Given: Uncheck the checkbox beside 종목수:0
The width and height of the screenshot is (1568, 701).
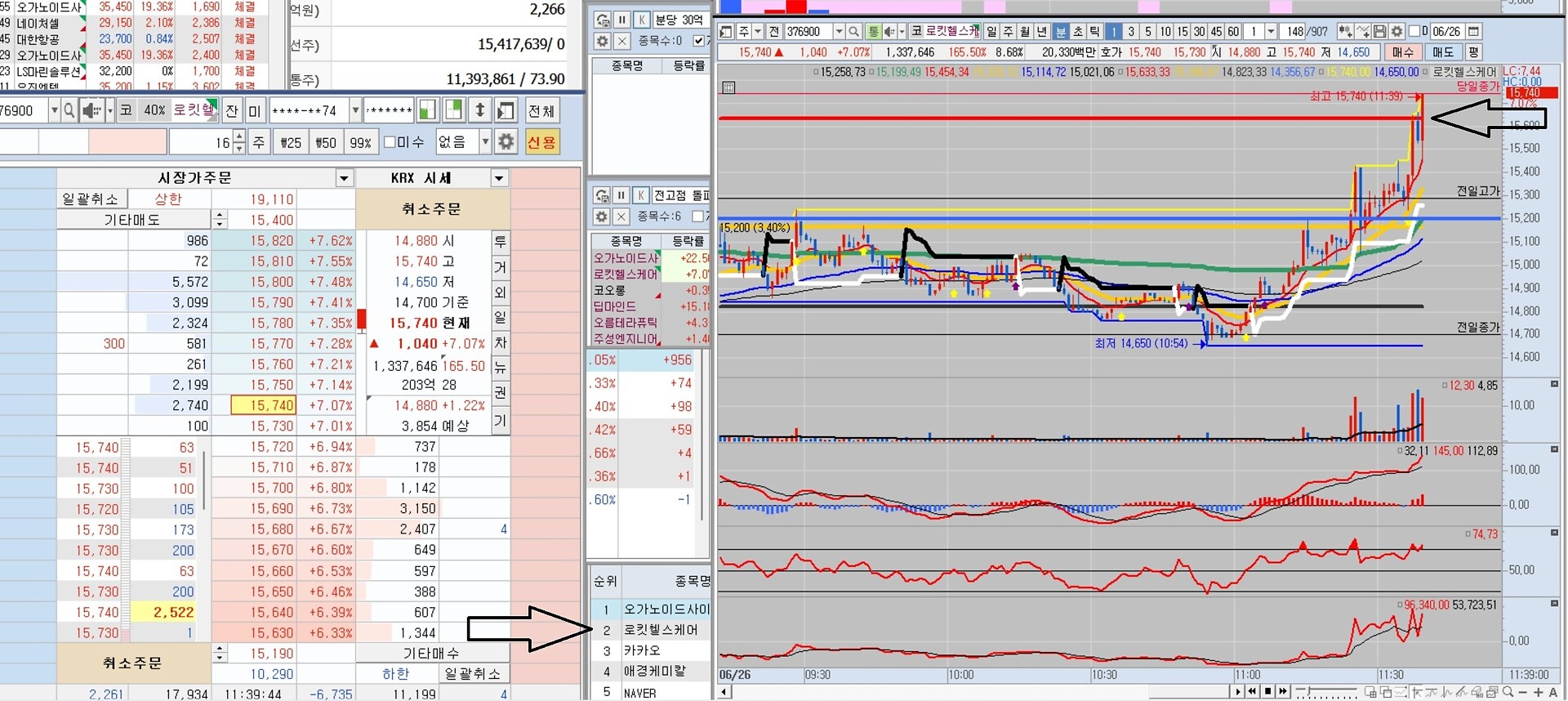Looking at the screenshot, I should tap(698, 41).
